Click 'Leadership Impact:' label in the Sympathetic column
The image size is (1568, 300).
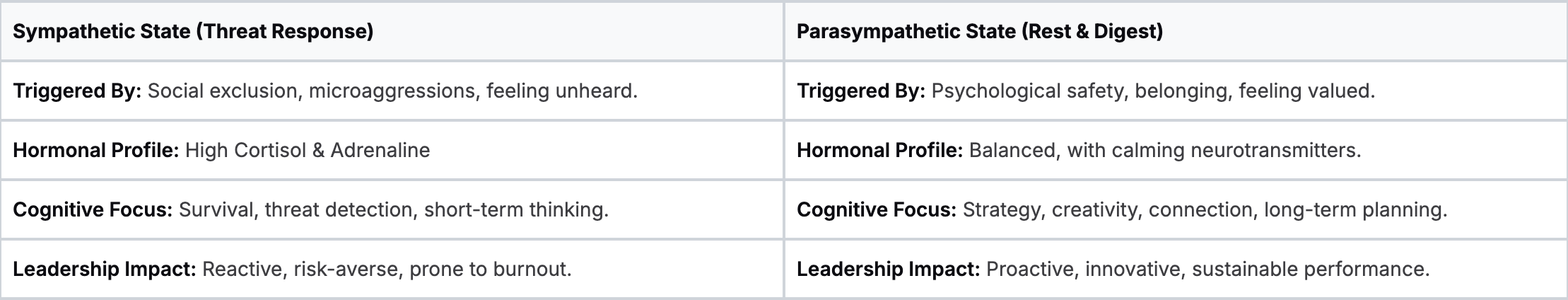(x=105, y=270)
